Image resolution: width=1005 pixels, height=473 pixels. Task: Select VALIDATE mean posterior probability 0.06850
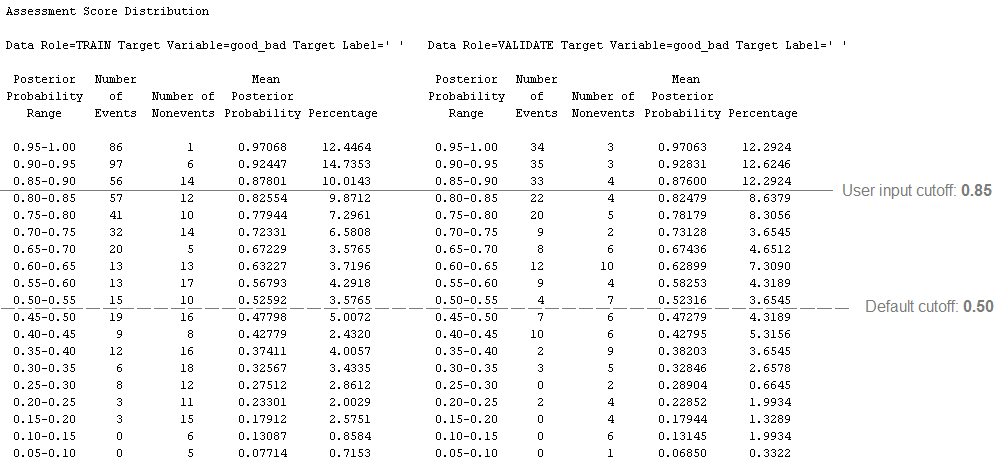(x=683, y=453)
